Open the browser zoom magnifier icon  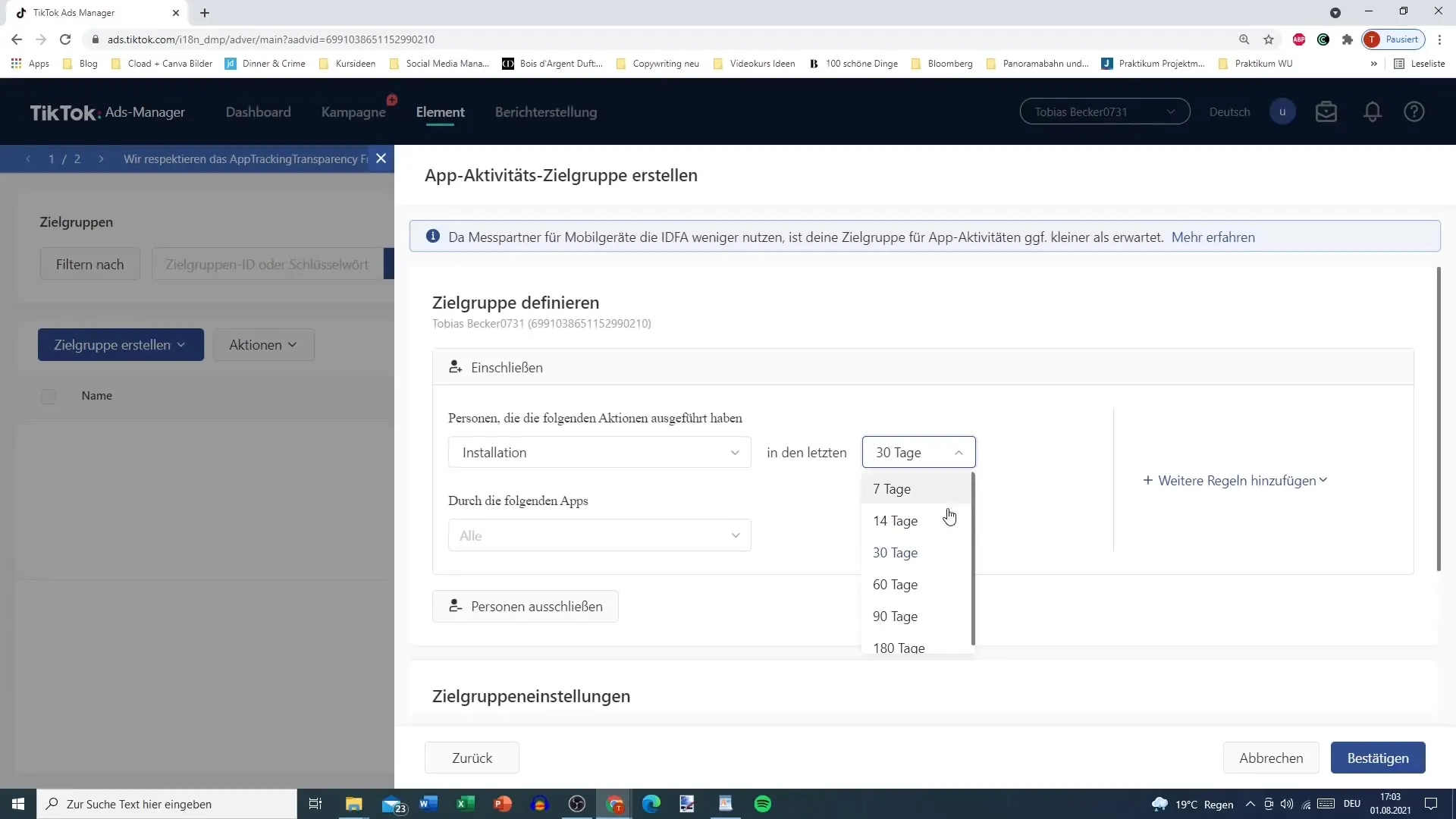[1244, 39]
